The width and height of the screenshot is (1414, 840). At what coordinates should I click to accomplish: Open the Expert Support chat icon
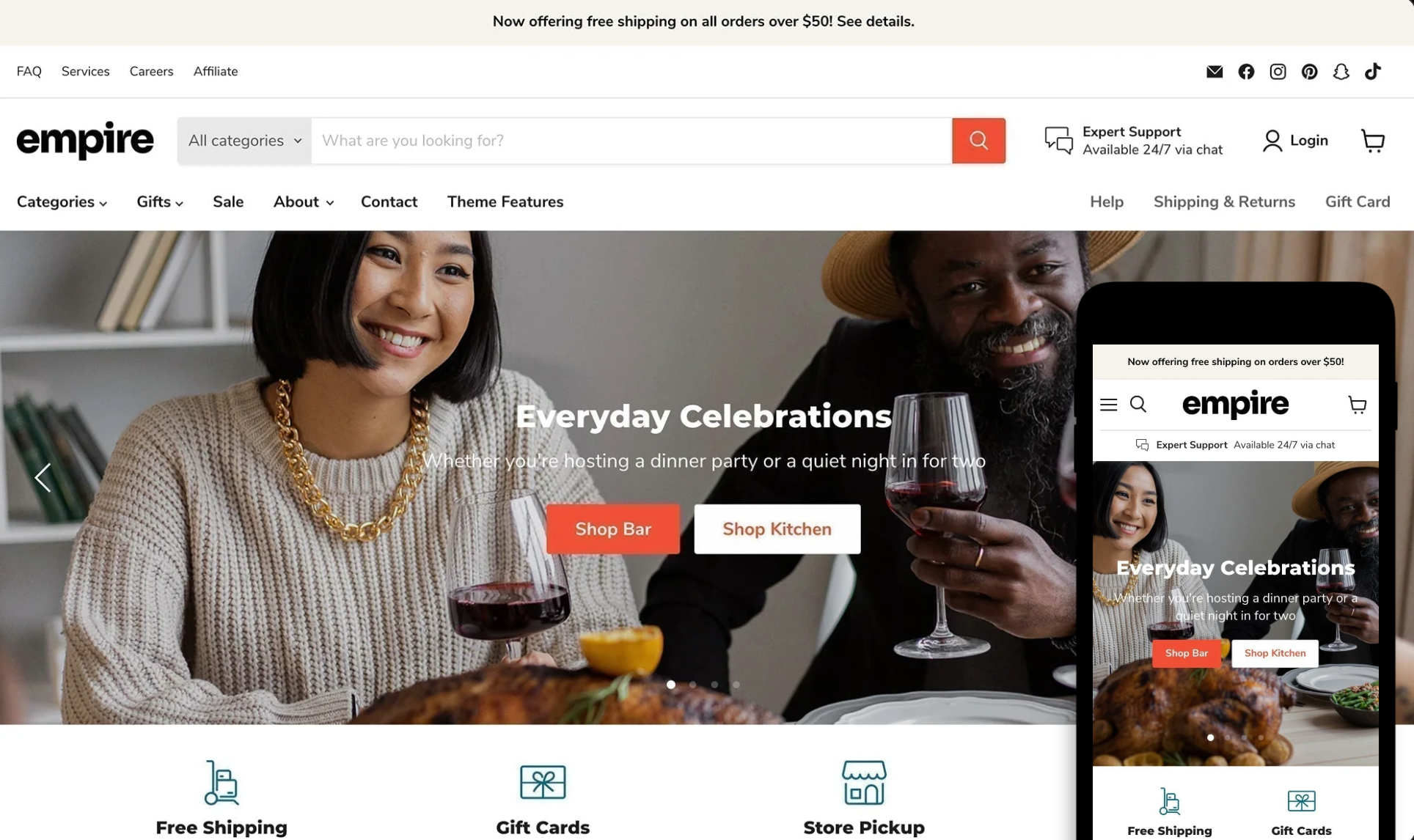point(1058,140)
